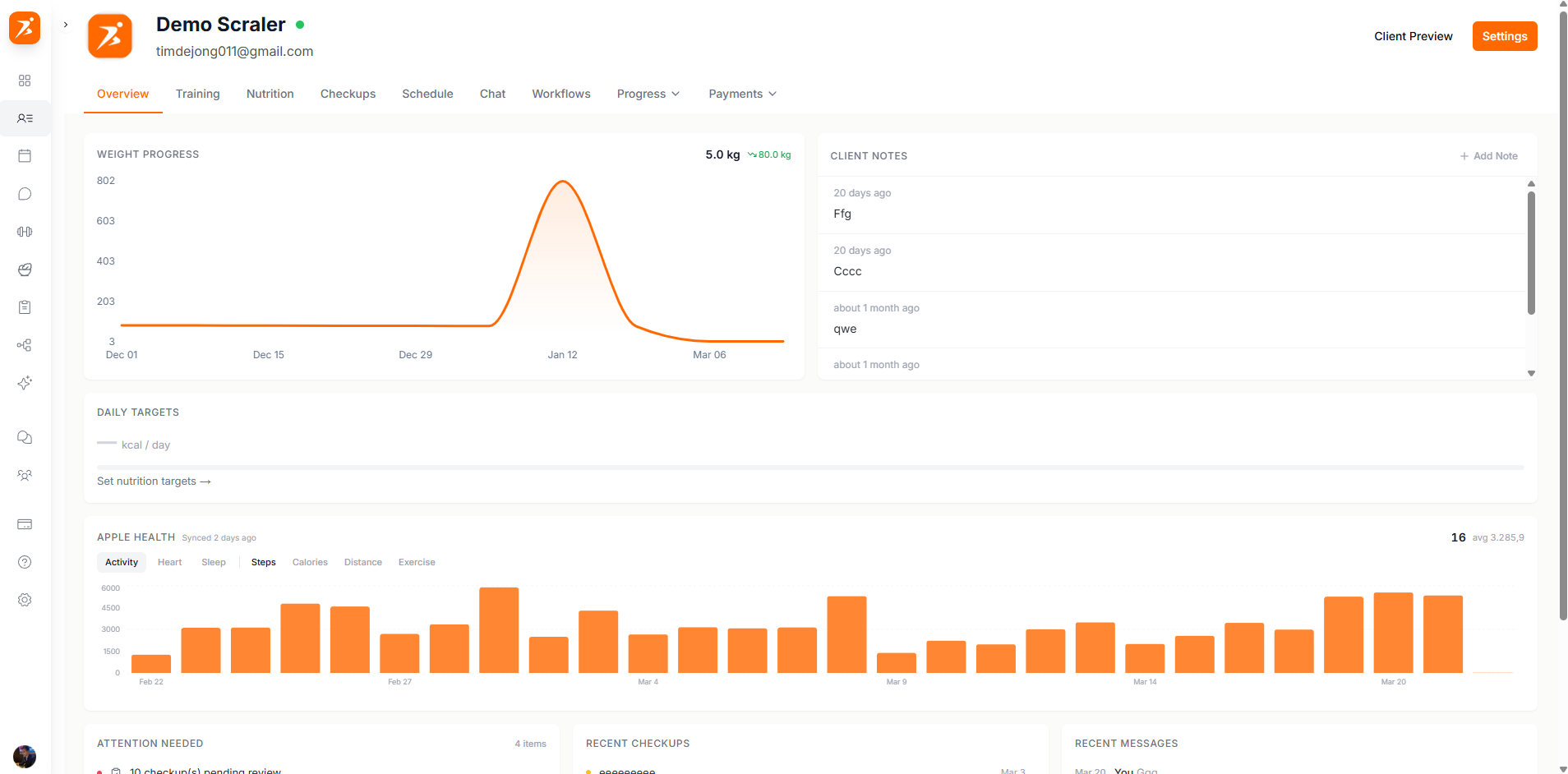The height and width of the screenshot is (774, 1568).
Task: Switch to the Nutrition tab
Action: click(x=270, y=94)
